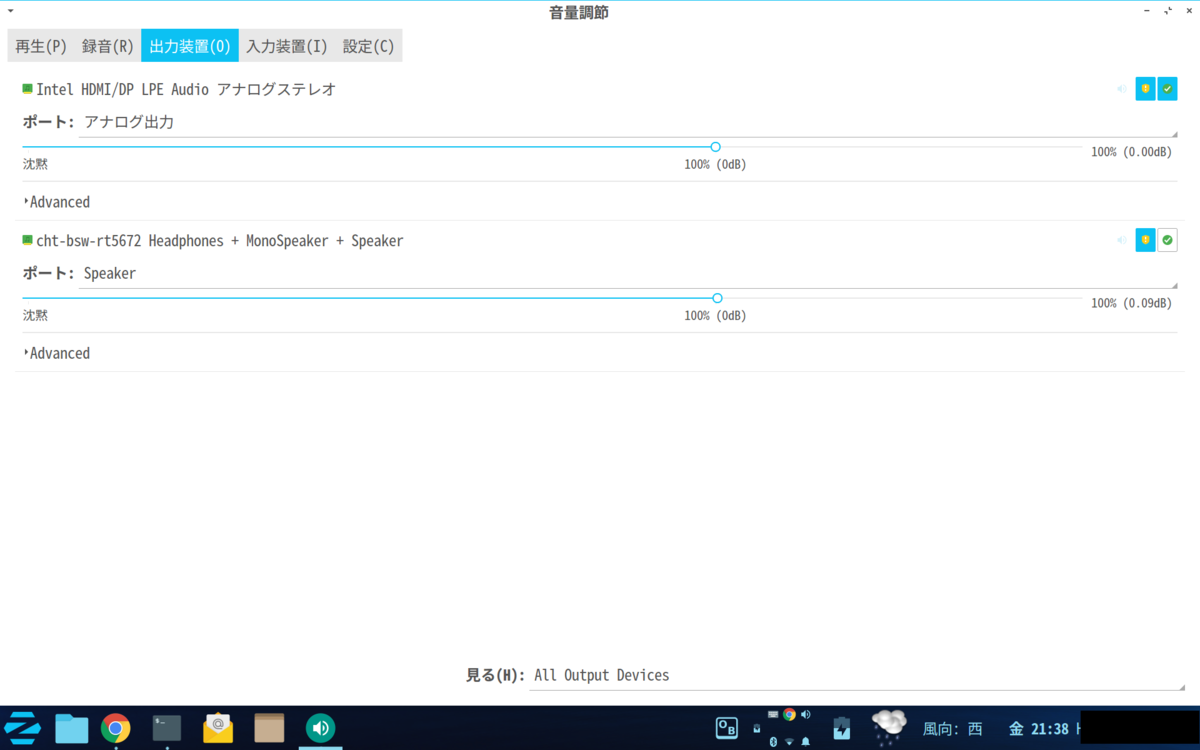This screenshot has width=1200, height=750.
Task: Click the Intel HDMI/DP volume slider handle
Action: pyautogui.click(x=715, y=147)
